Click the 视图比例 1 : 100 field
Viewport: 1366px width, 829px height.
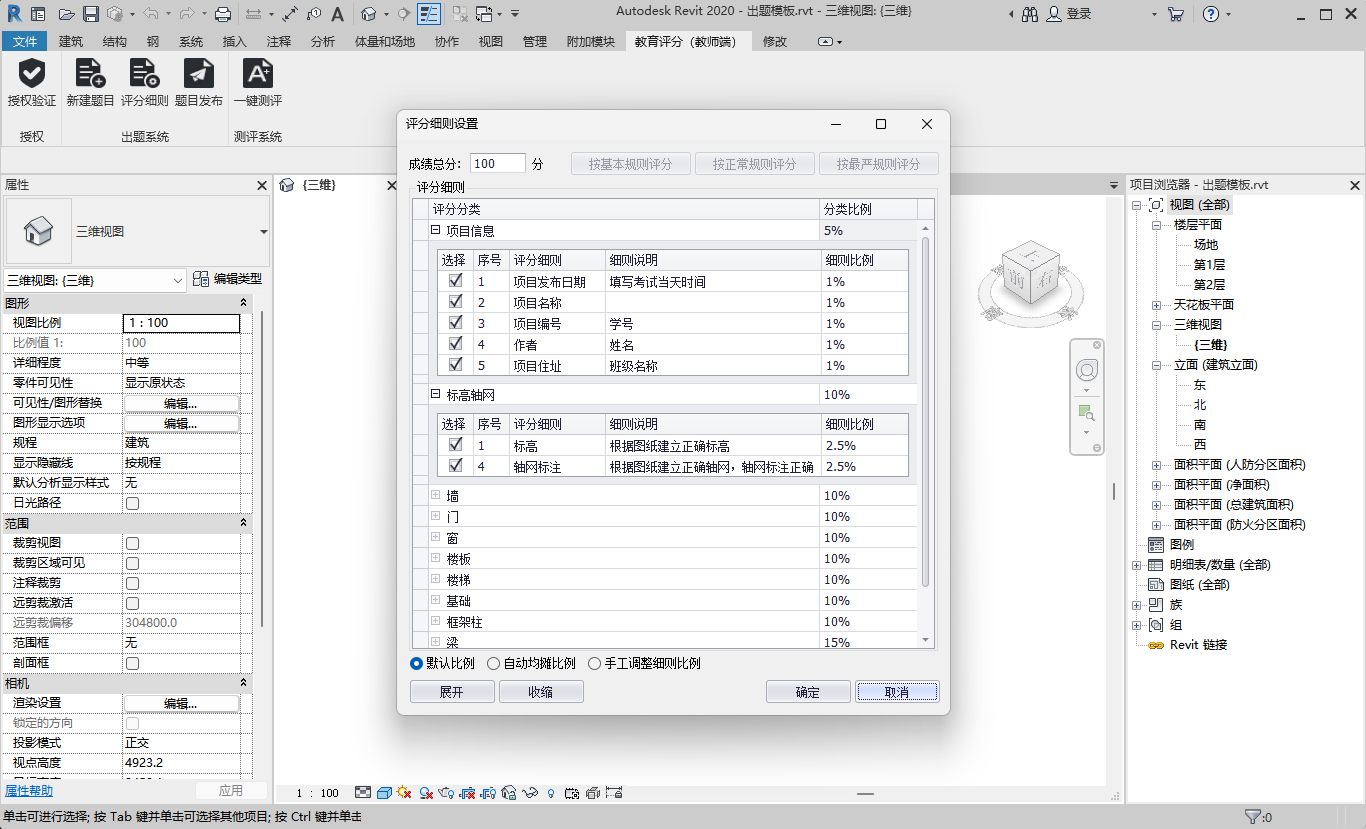181,323
